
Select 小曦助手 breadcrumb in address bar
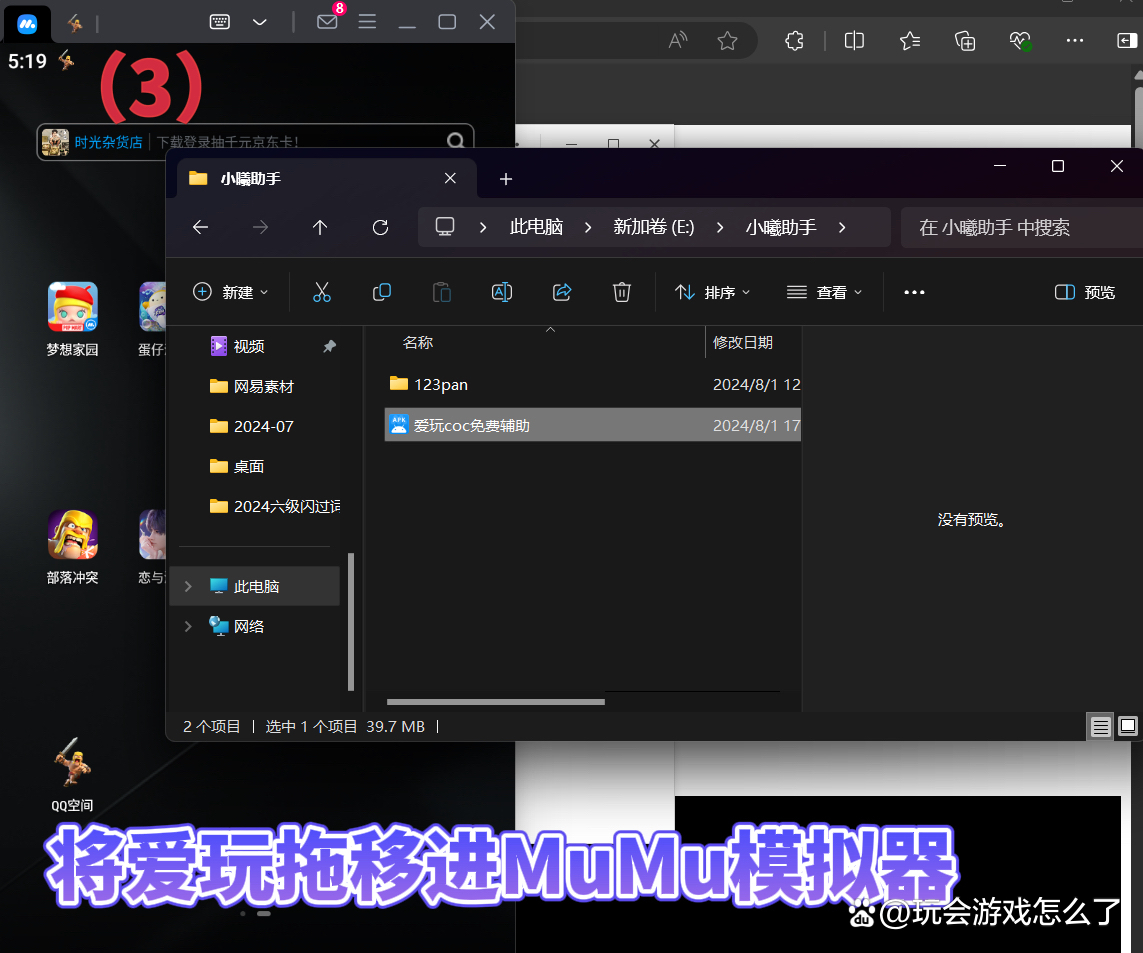[781, 227]
